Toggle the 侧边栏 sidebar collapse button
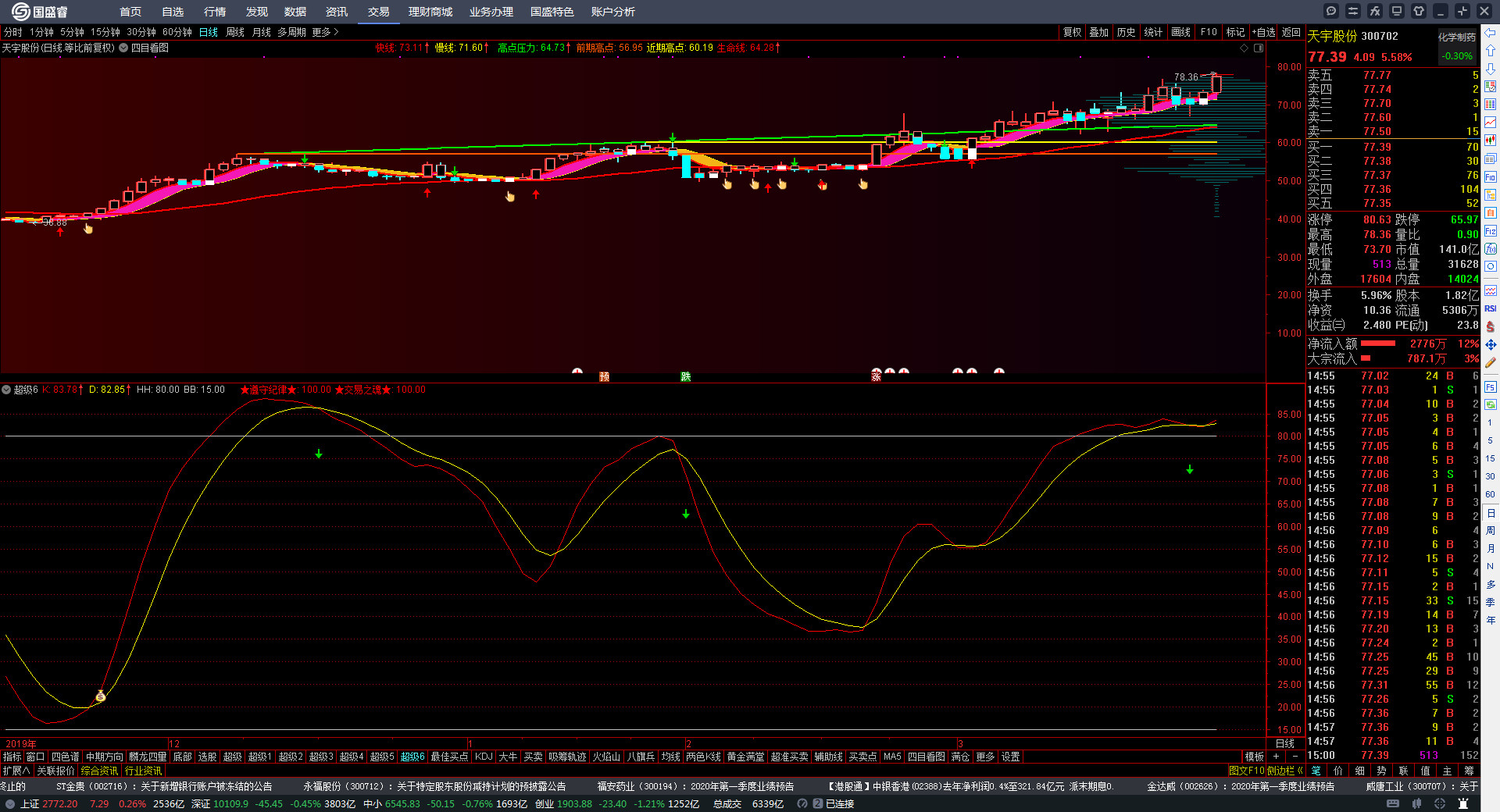Viewport: 1500px width, 812px height. point(1285,771)
